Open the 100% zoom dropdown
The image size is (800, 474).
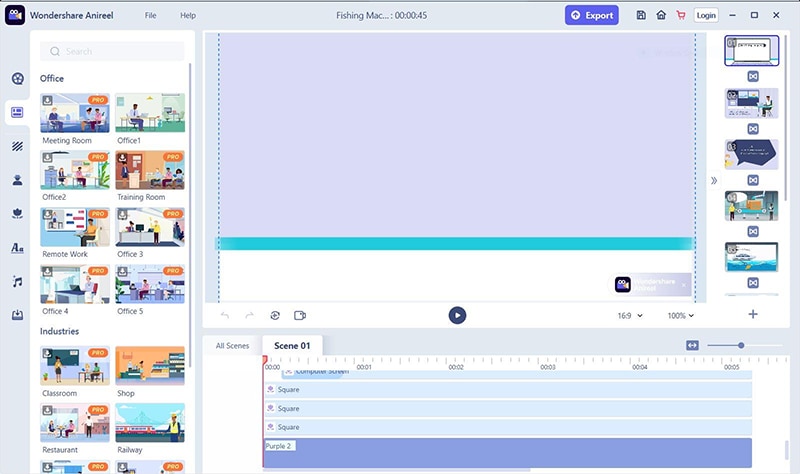pos(681,316)
